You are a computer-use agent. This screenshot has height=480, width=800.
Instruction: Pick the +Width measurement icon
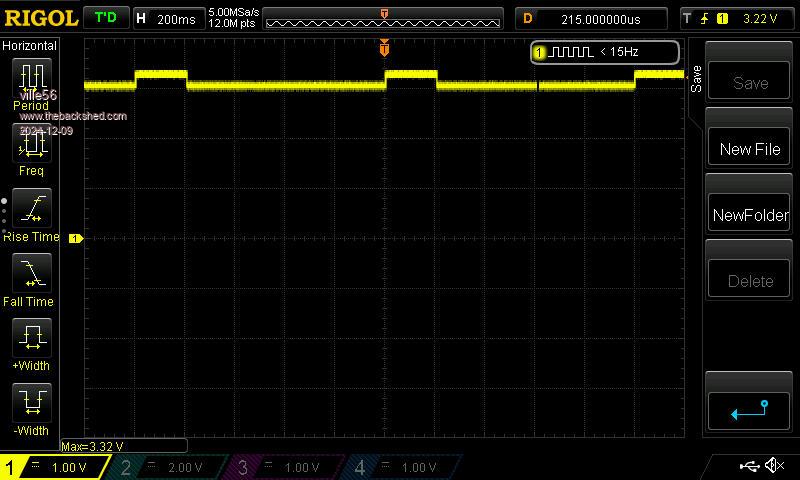31,337
